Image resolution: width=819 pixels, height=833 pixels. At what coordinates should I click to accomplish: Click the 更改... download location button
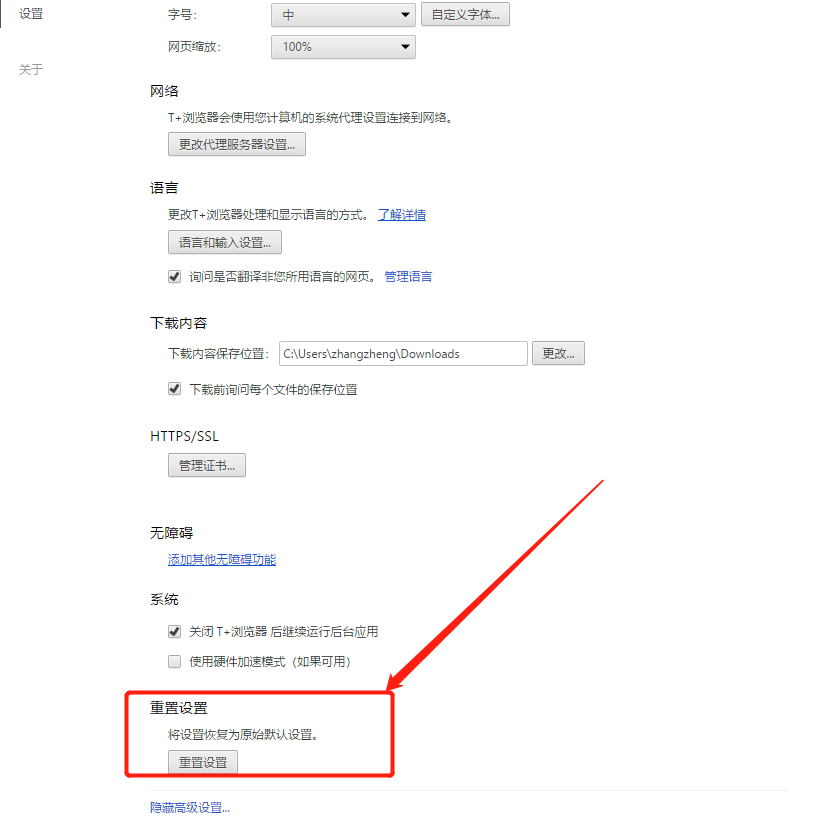point(558,353)
